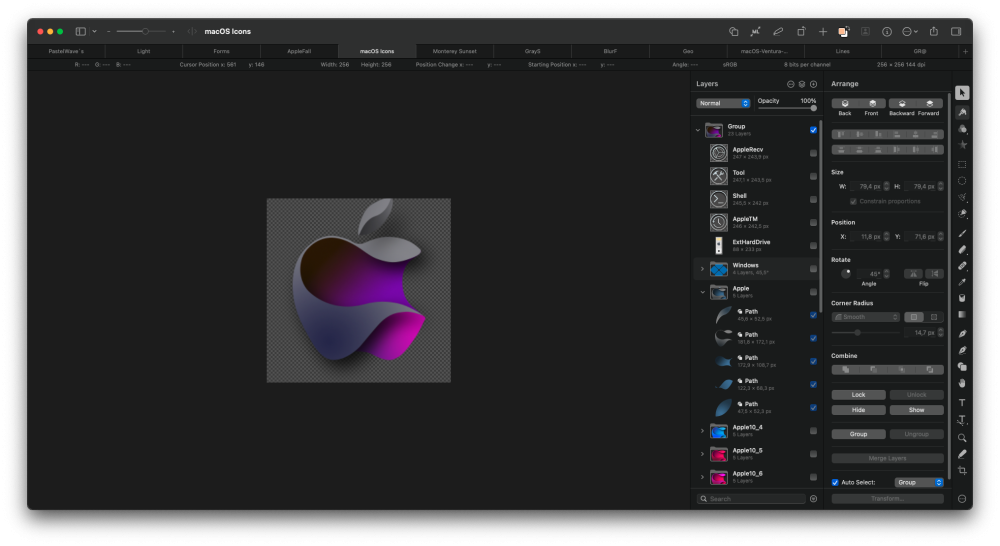Switch to the BlurF tab
Image resolution: width=1000 pixels, height=546 pixels.
[x=610, y=51]
